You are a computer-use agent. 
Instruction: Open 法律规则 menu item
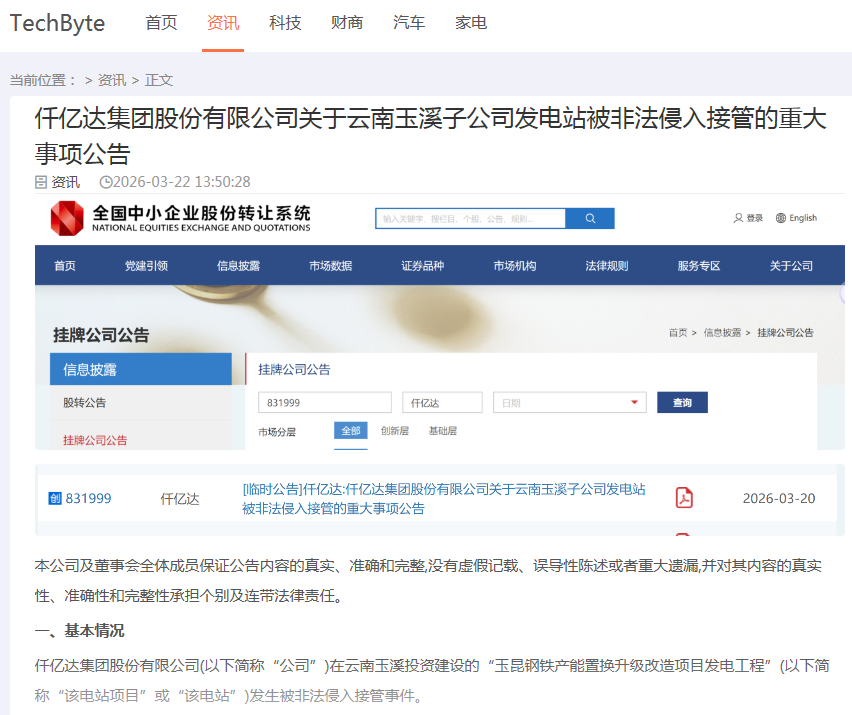607,266
